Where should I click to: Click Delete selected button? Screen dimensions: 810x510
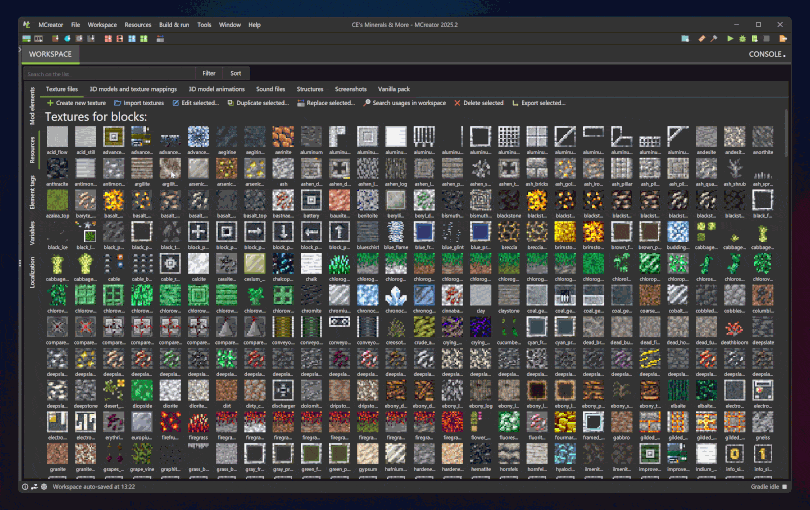[x=479, y=103]
